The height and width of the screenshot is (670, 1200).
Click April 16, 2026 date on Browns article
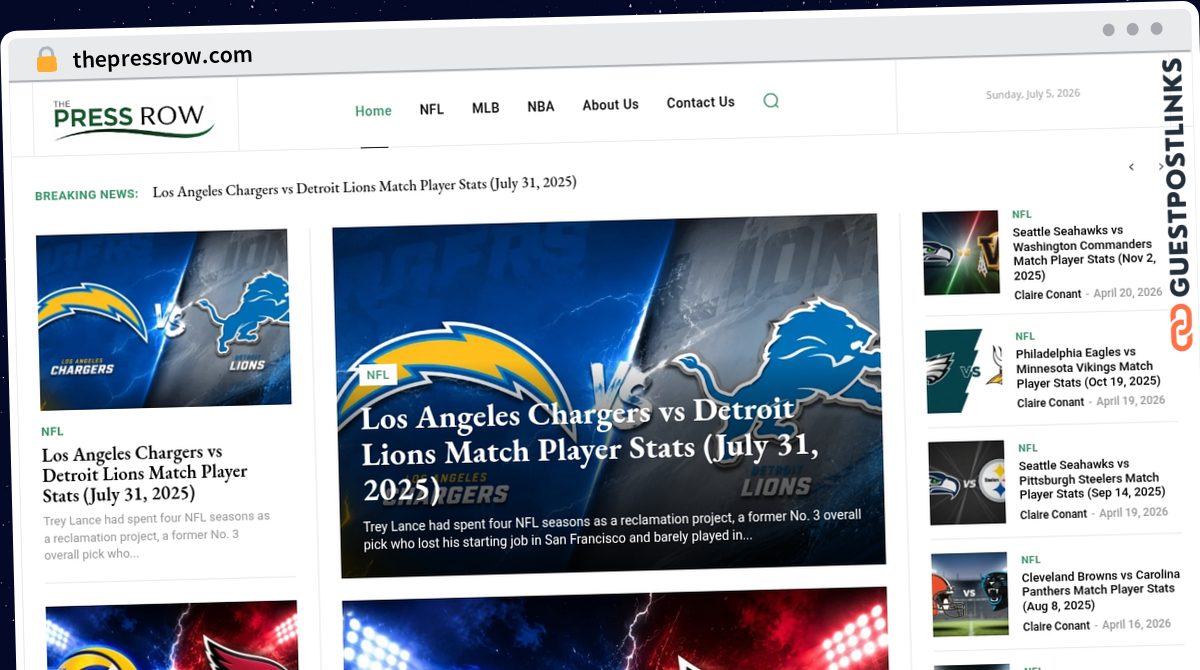1136,624
